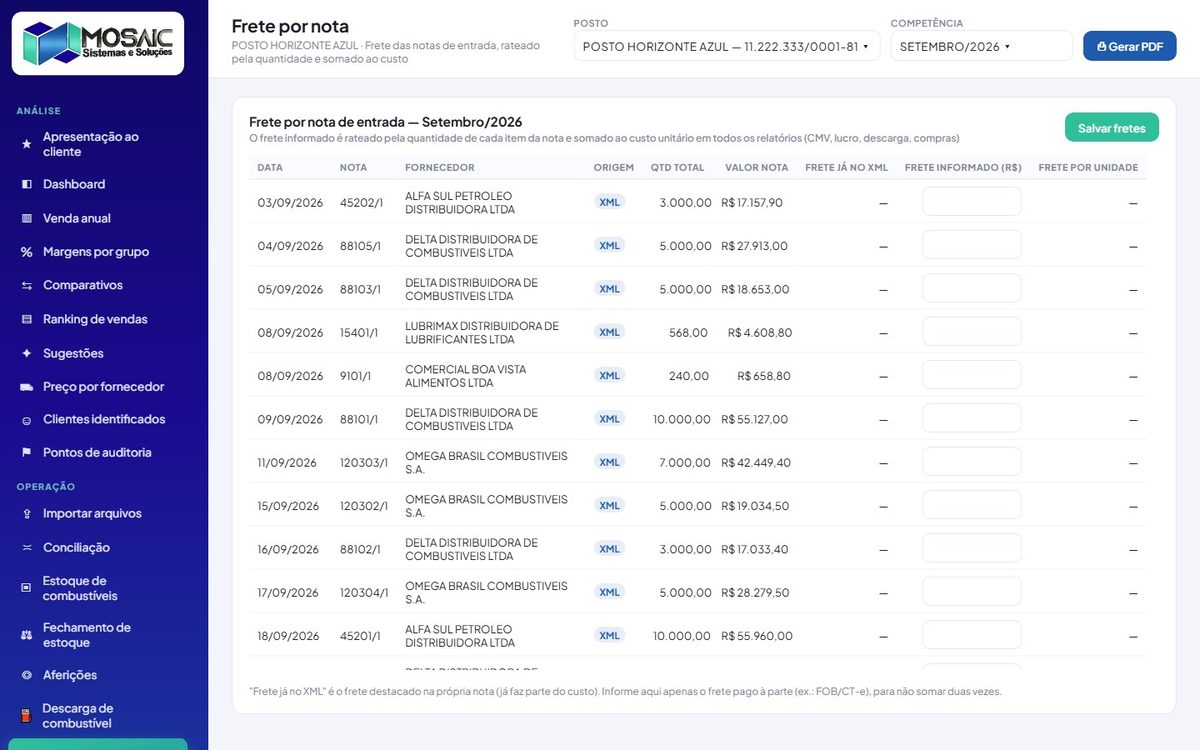Screen dimensions: 1200x750
Task: Click the face icon for Clientes identificados
Action: (x=27, y=420)
